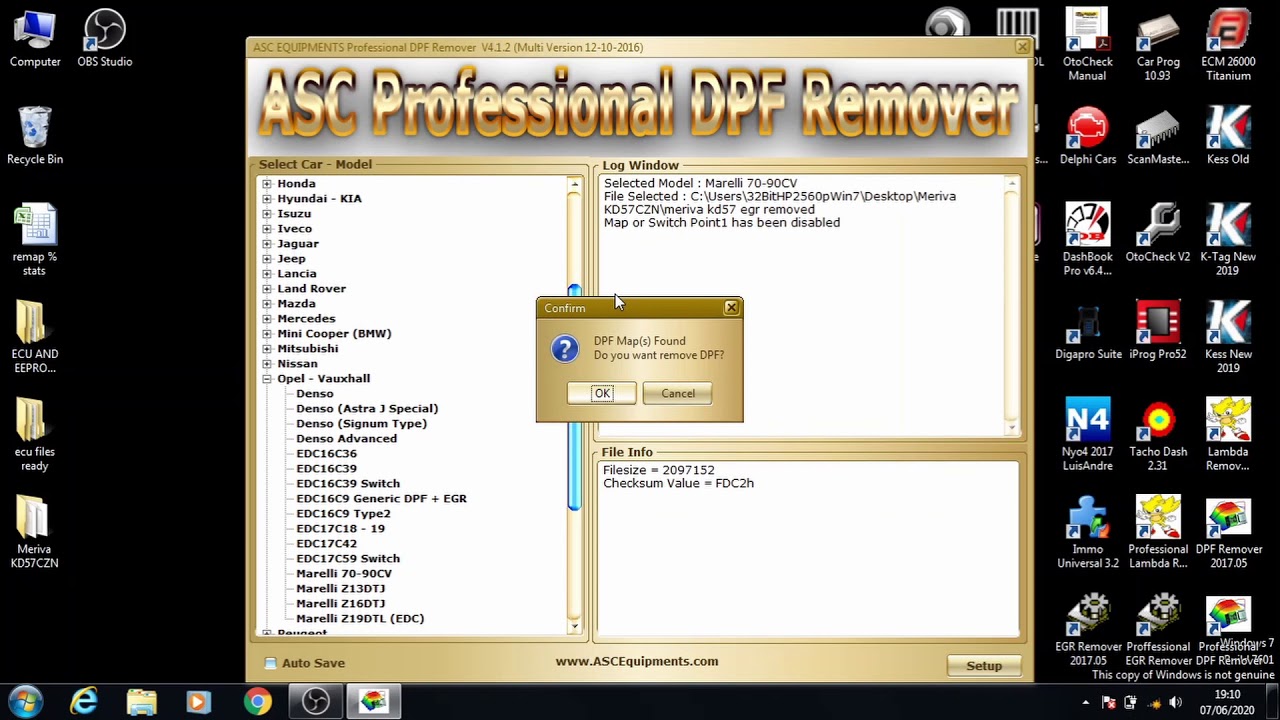Select EDC17C18 - 19 model

click(x=340, y=529)
